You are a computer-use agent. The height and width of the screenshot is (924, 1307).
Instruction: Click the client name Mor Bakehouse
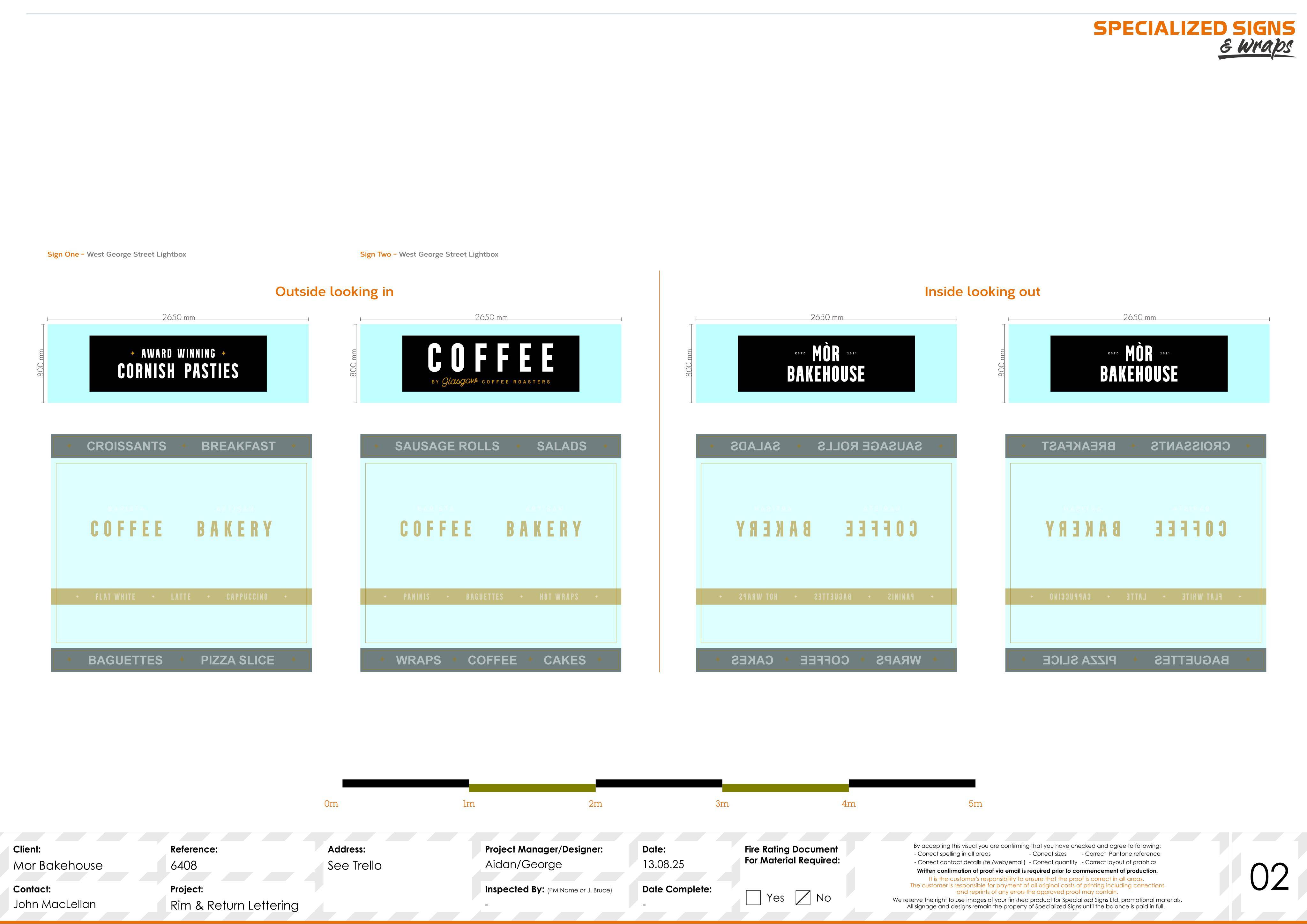(58, 865)
